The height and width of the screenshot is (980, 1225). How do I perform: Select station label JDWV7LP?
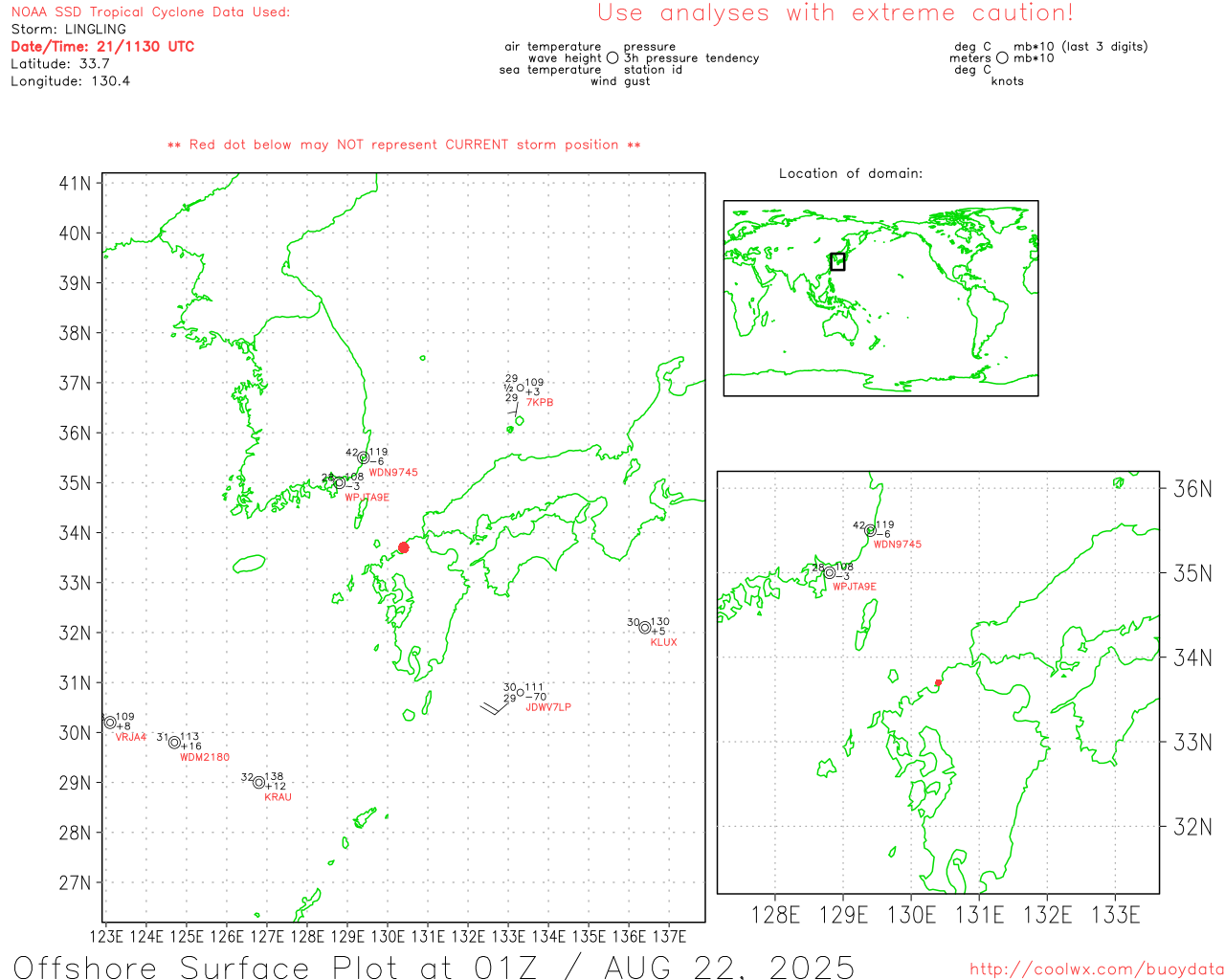(548, 707)
